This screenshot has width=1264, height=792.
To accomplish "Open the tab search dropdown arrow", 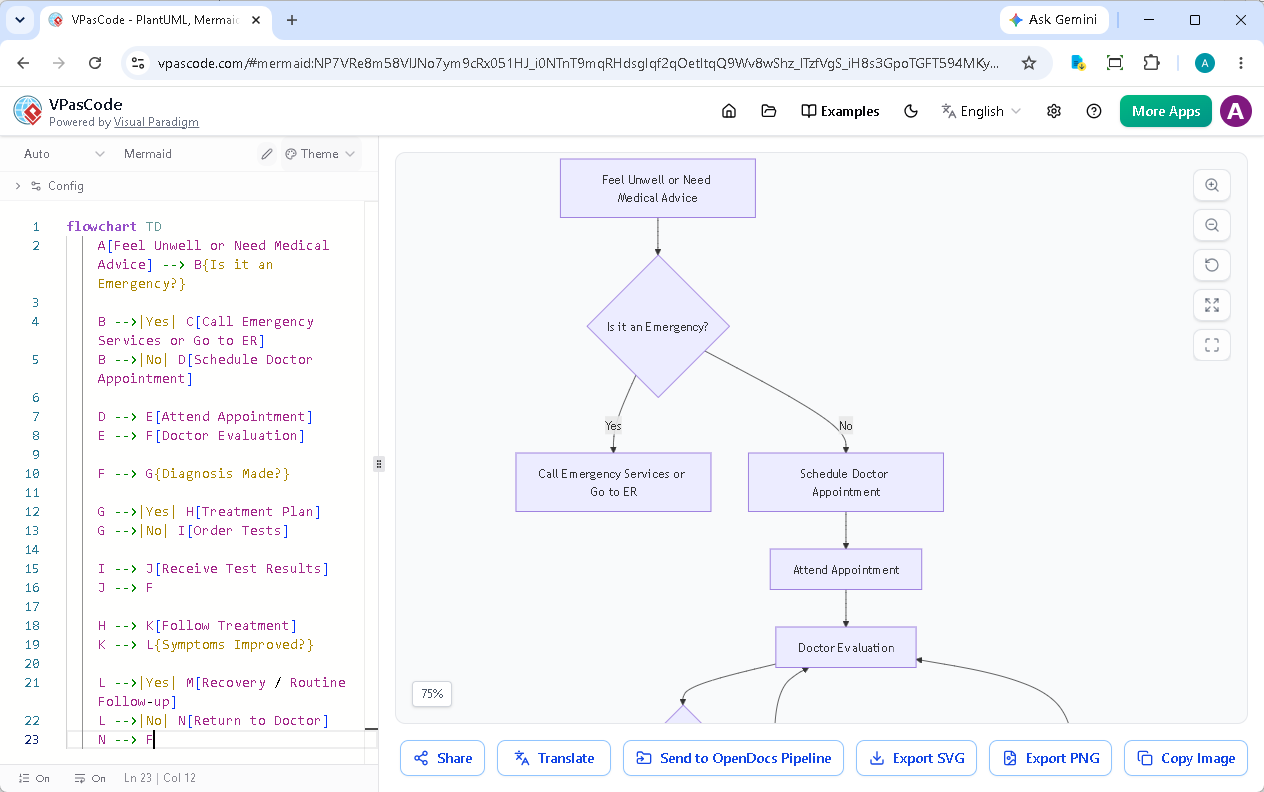I will (x=19, y=20).
